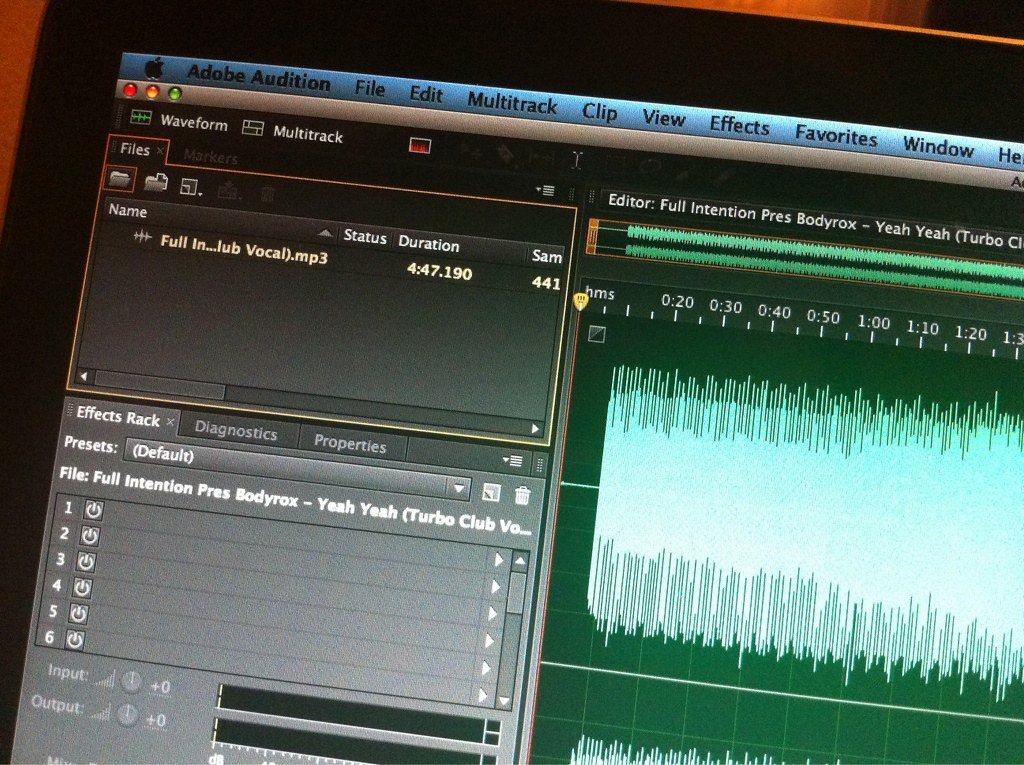Toggle power for effect slot 5
This screenshot has height=765, width=1024.
point(78,614)
